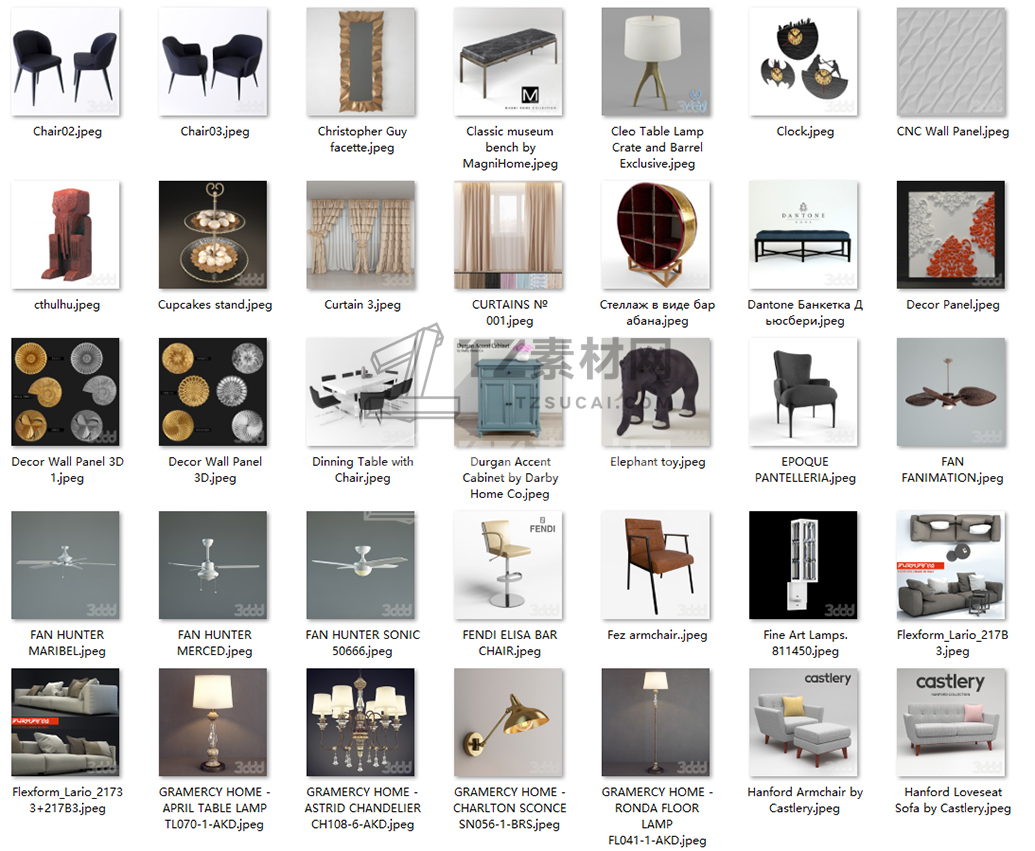Select the Elephant toy.jpeg thumbnail
The width and height of the screenshot is (1035, 851).
pyautogui.click(x=655, y=391)
